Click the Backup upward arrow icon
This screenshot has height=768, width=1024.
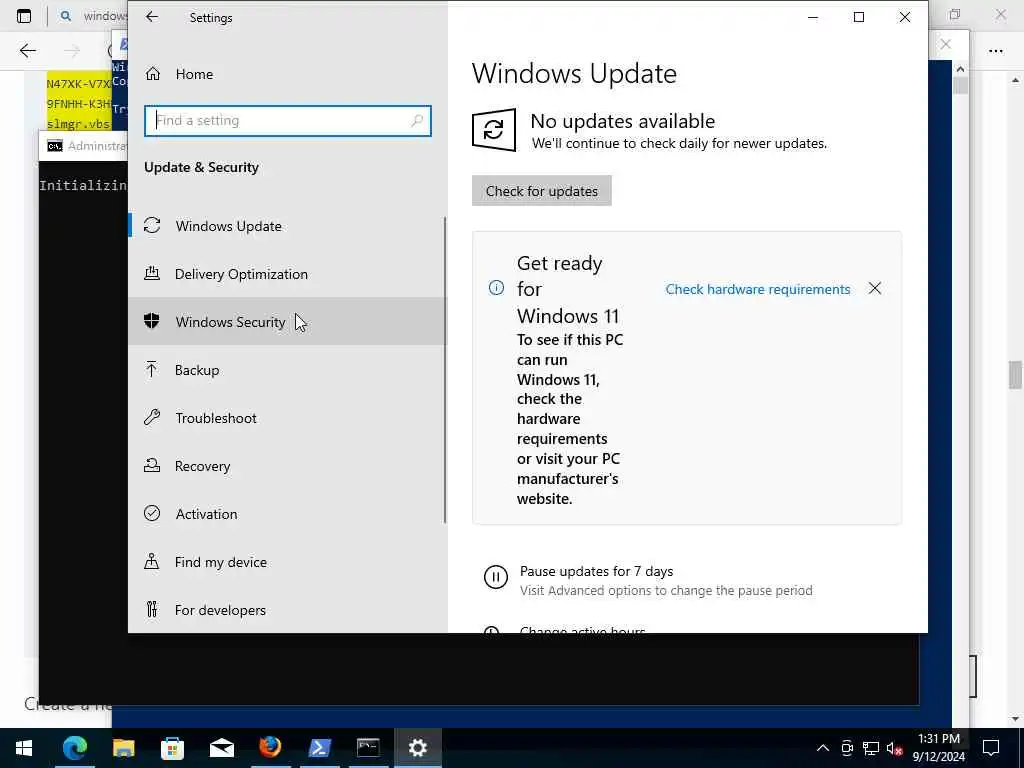(152, 369)
